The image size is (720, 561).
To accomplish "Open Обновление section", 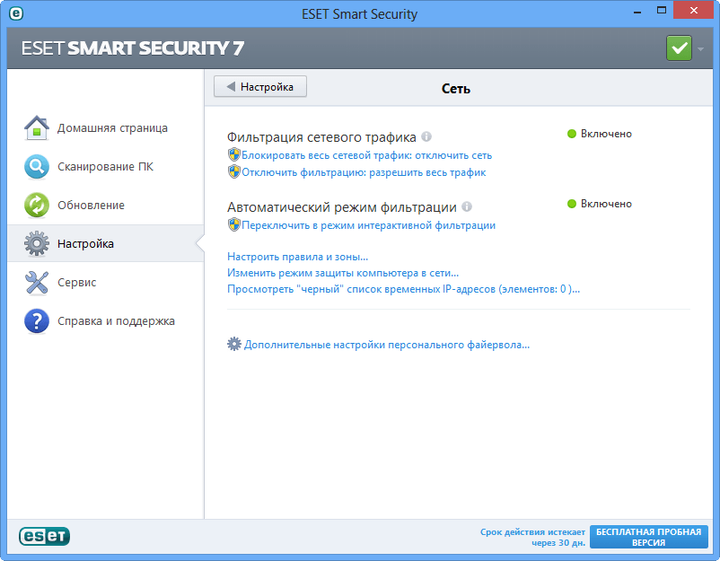I will click(x=91, y=205).
